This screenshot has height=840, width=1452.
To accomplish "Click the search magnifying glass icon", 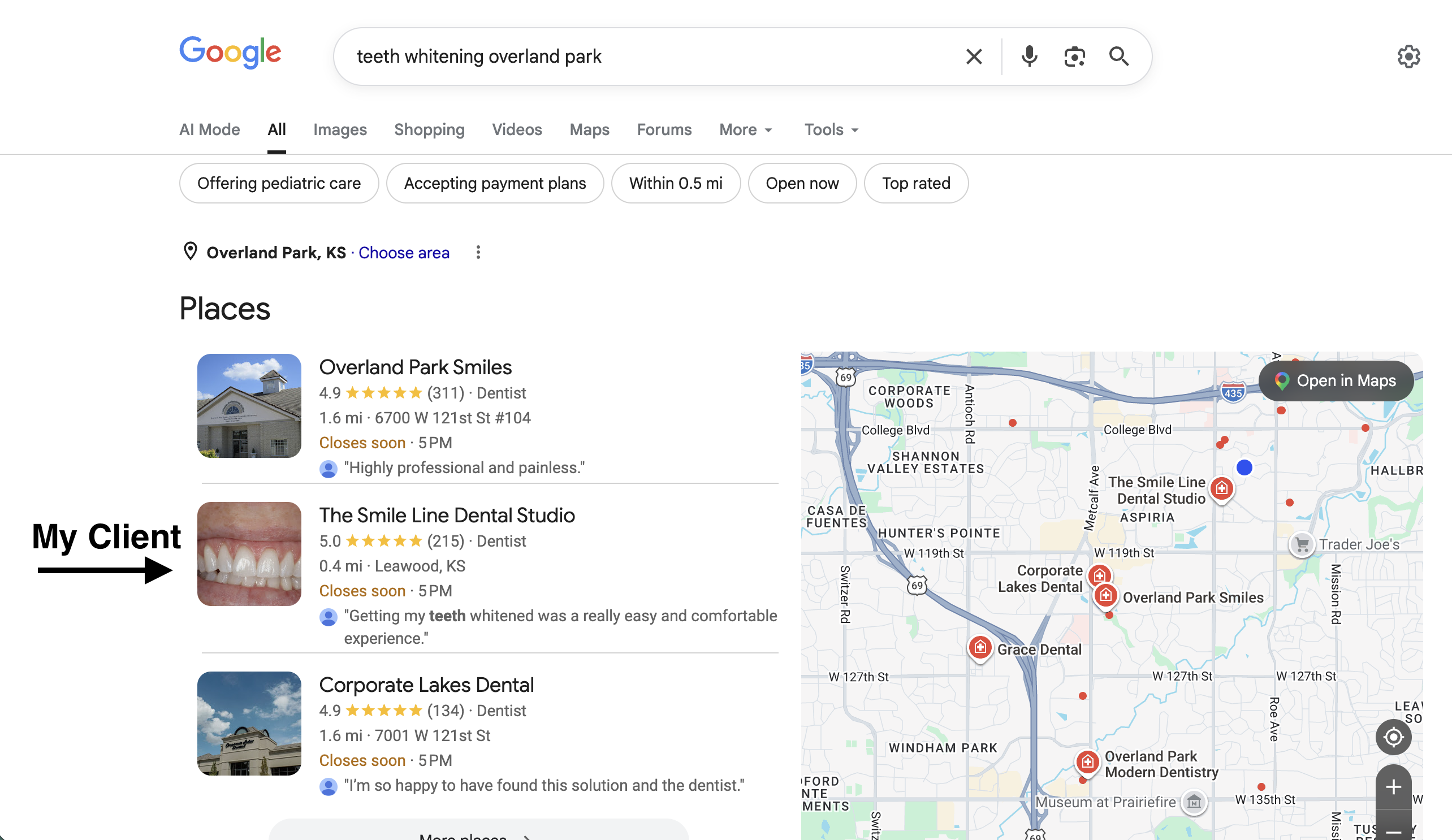I will [x=1118, y=56].
